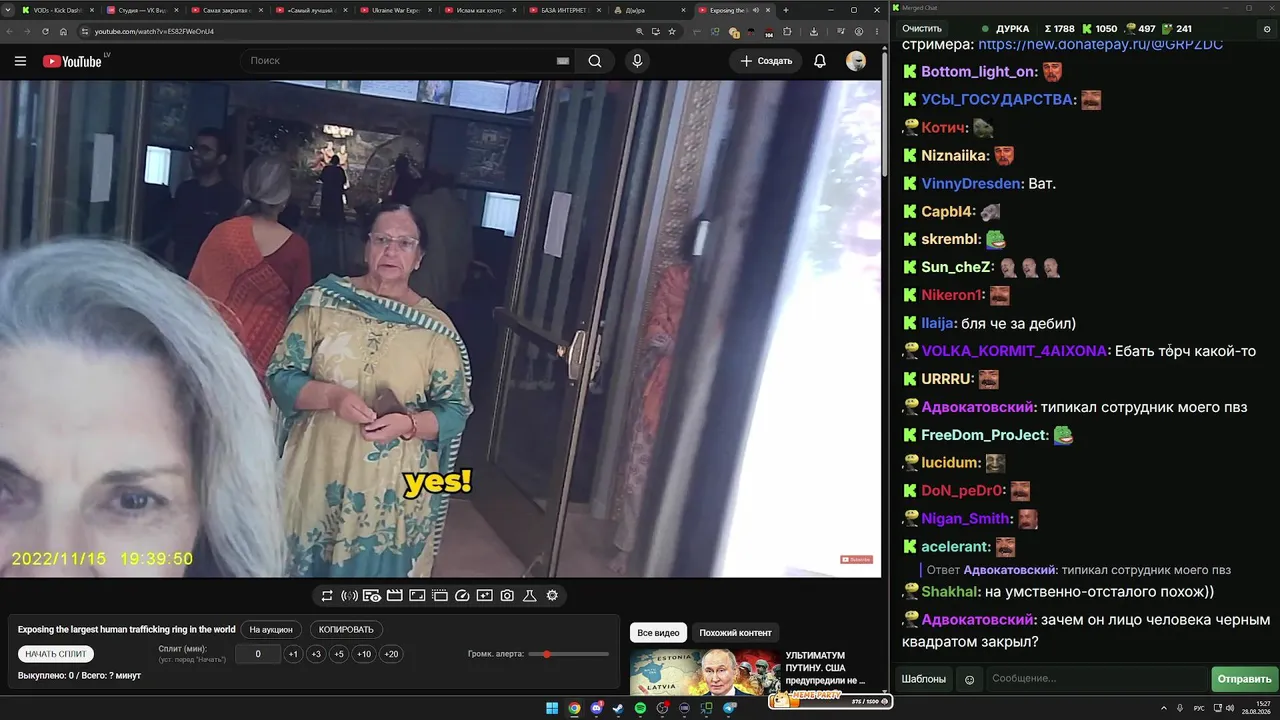The image size is (1280, 720).
Task: Open a new Chrome tab
Action: [x=786, y=10]
